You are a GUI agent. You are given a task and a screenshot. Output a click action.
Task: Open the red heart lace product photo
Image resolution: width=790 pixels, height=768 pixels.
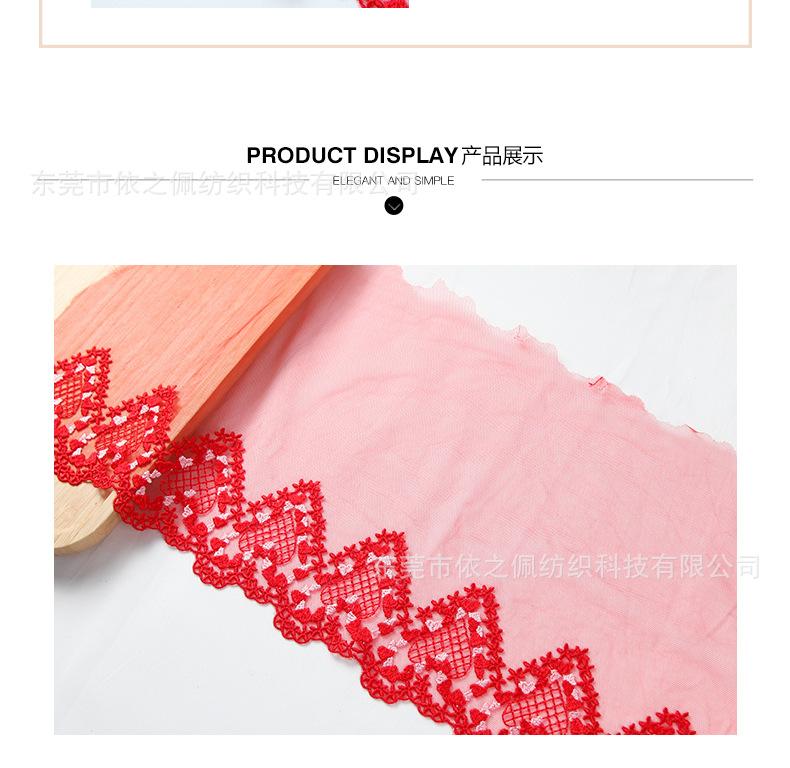[x=395, y=499]
